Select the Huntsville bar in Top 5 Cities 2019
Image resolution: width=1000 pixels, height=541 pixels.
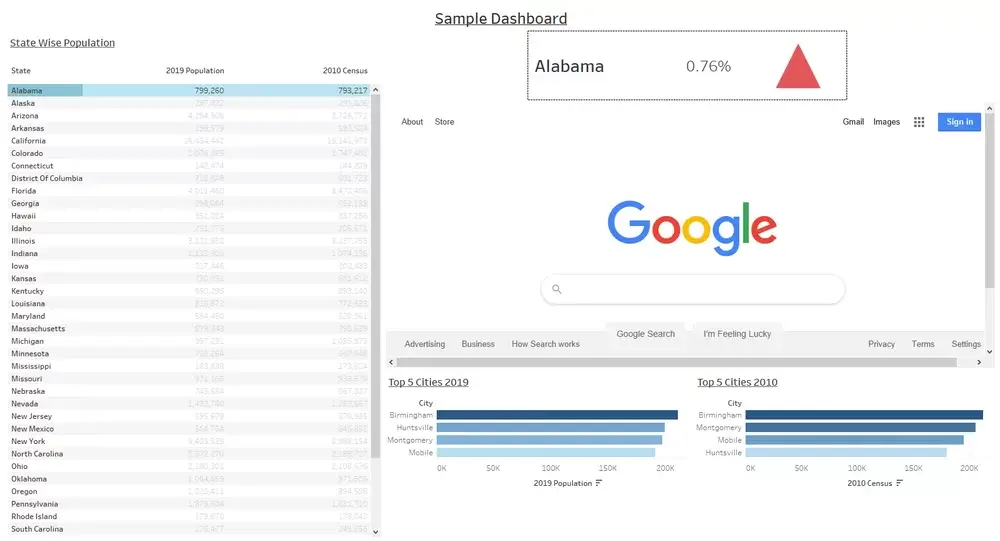click(x=550, y=427)
